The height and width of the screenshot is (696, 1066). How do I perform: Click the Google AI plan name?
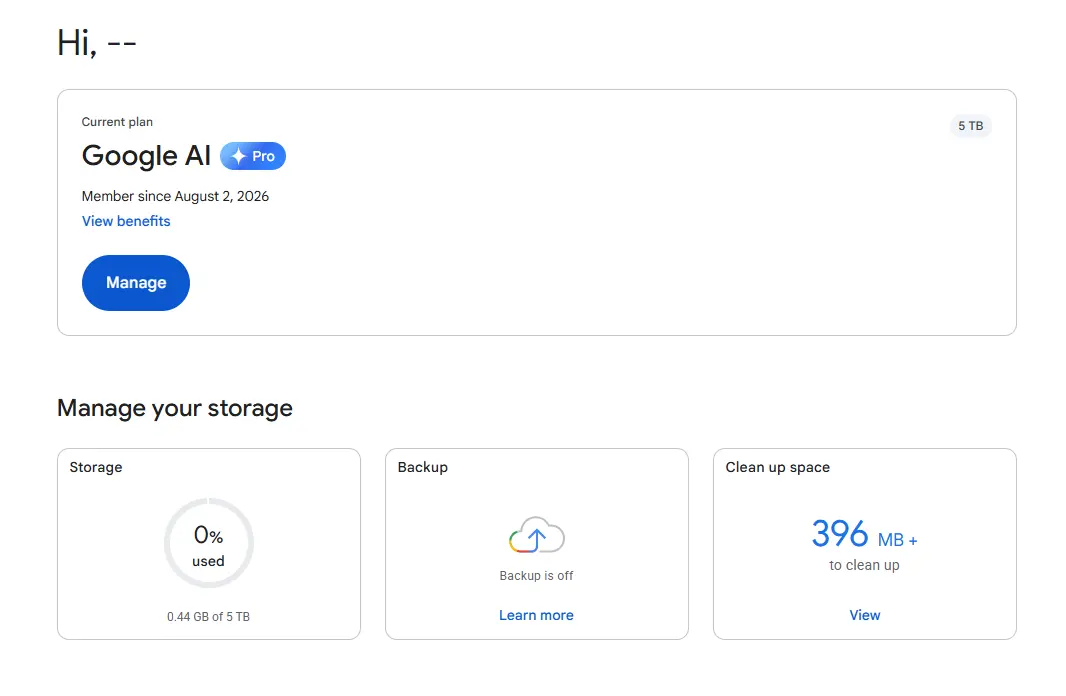[146, 156]
